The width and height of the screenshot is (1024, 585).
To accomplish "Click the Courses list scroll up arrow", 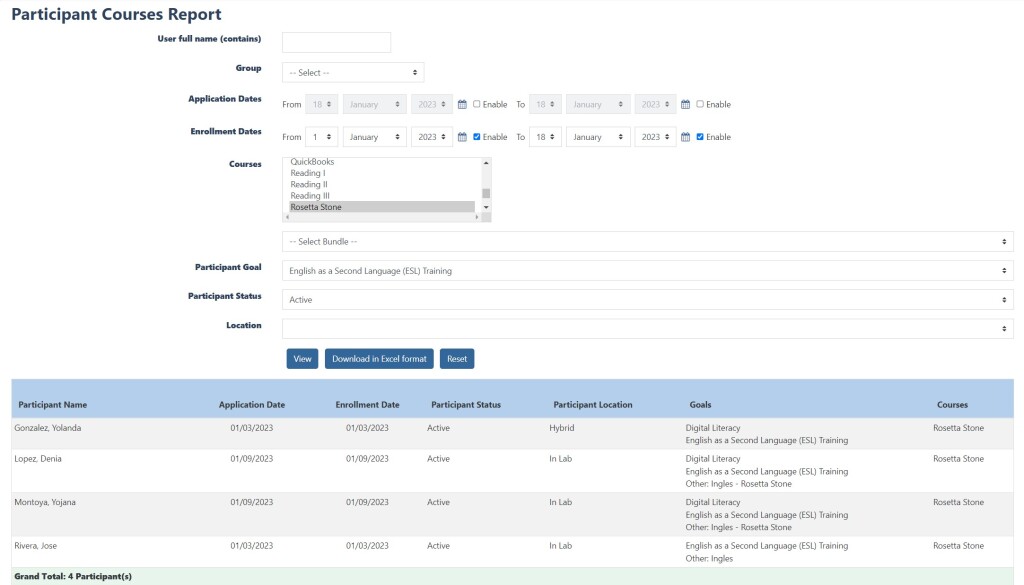I will click(x=487, y=162).
